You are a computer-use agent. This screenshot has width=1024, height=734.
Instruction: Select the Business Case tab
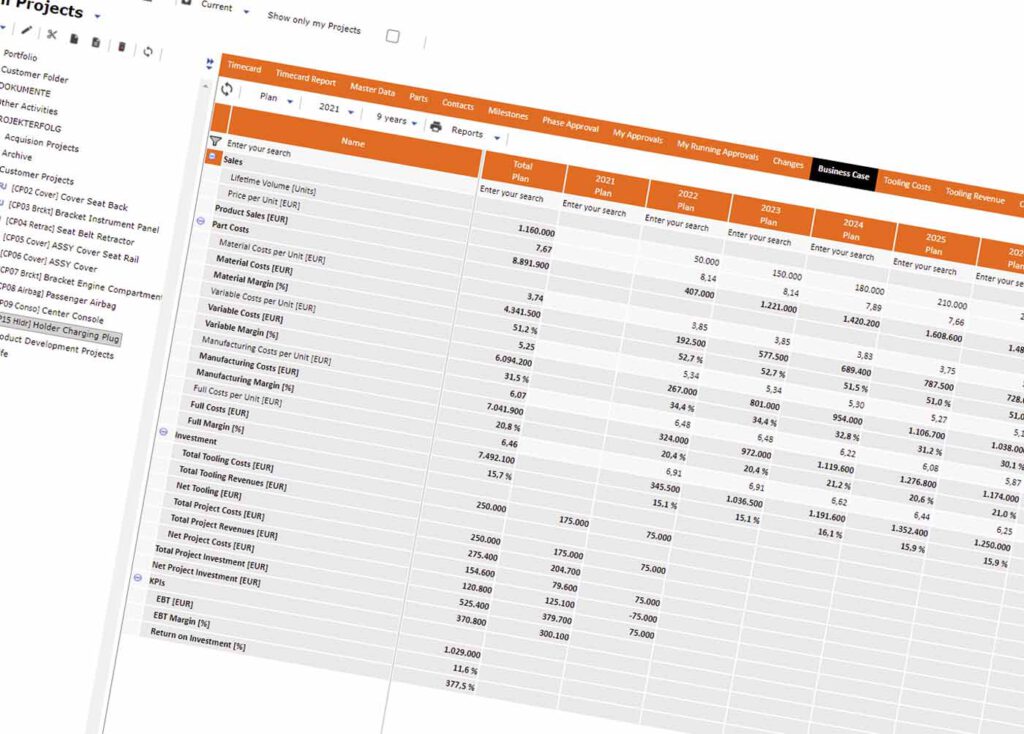click(844, 173)
